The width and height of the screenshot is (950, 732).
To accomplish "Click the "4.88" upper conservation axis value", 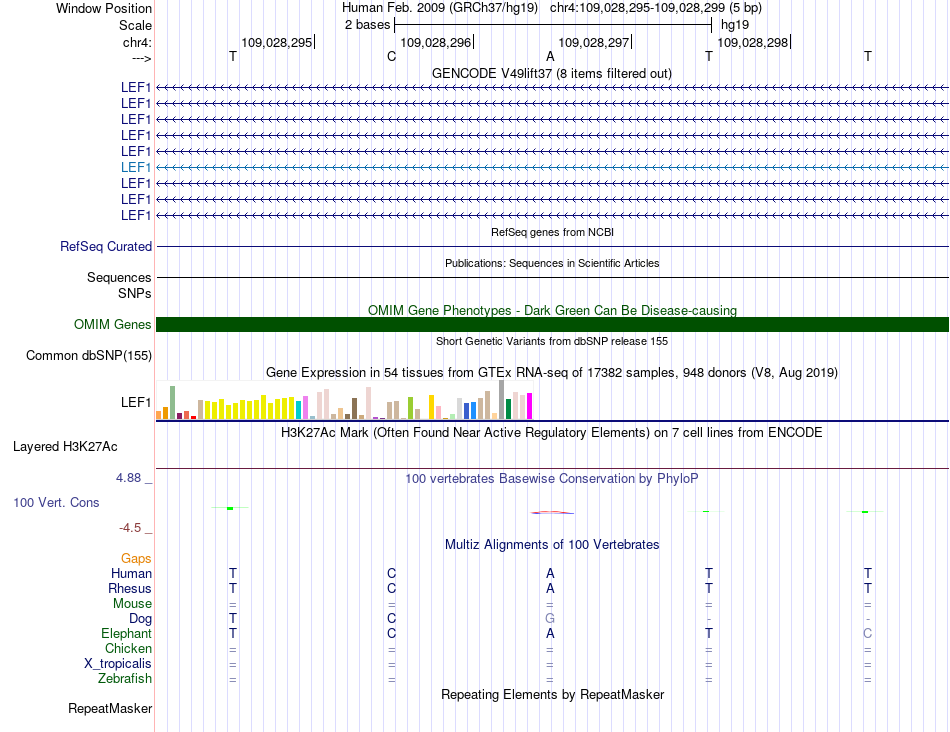I will pos(128,478).
